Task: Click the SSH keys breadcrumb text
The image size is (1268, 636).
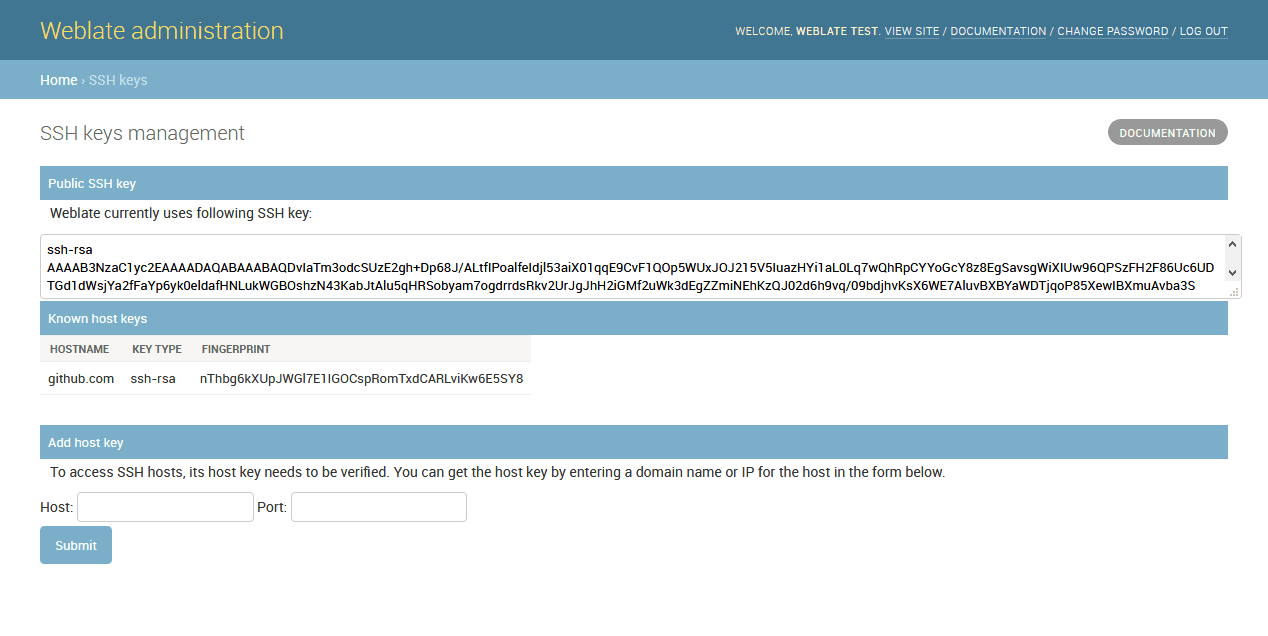Action: tap(118, 80)
